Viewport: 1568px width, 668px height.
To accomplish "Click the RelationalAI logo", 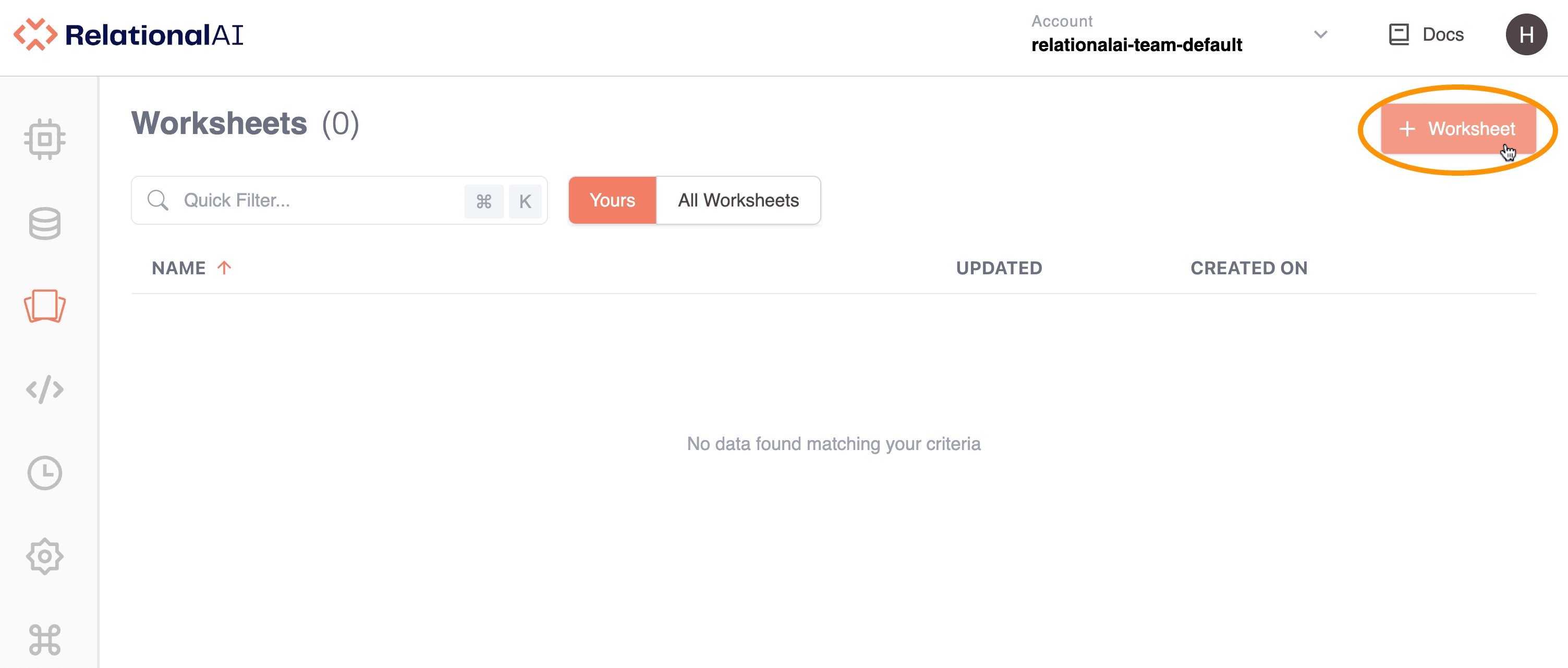I will (x=128, y=35).
